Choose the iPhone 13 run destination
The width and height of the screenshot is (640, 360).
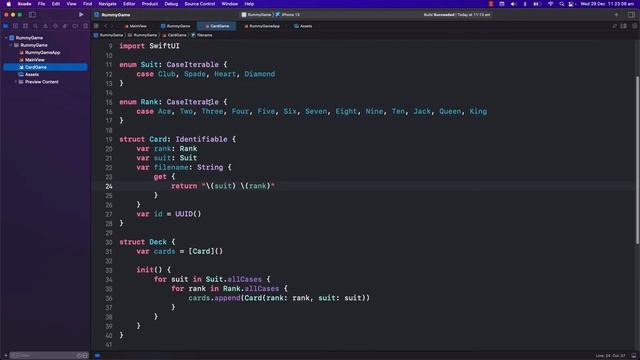point(288,15)
